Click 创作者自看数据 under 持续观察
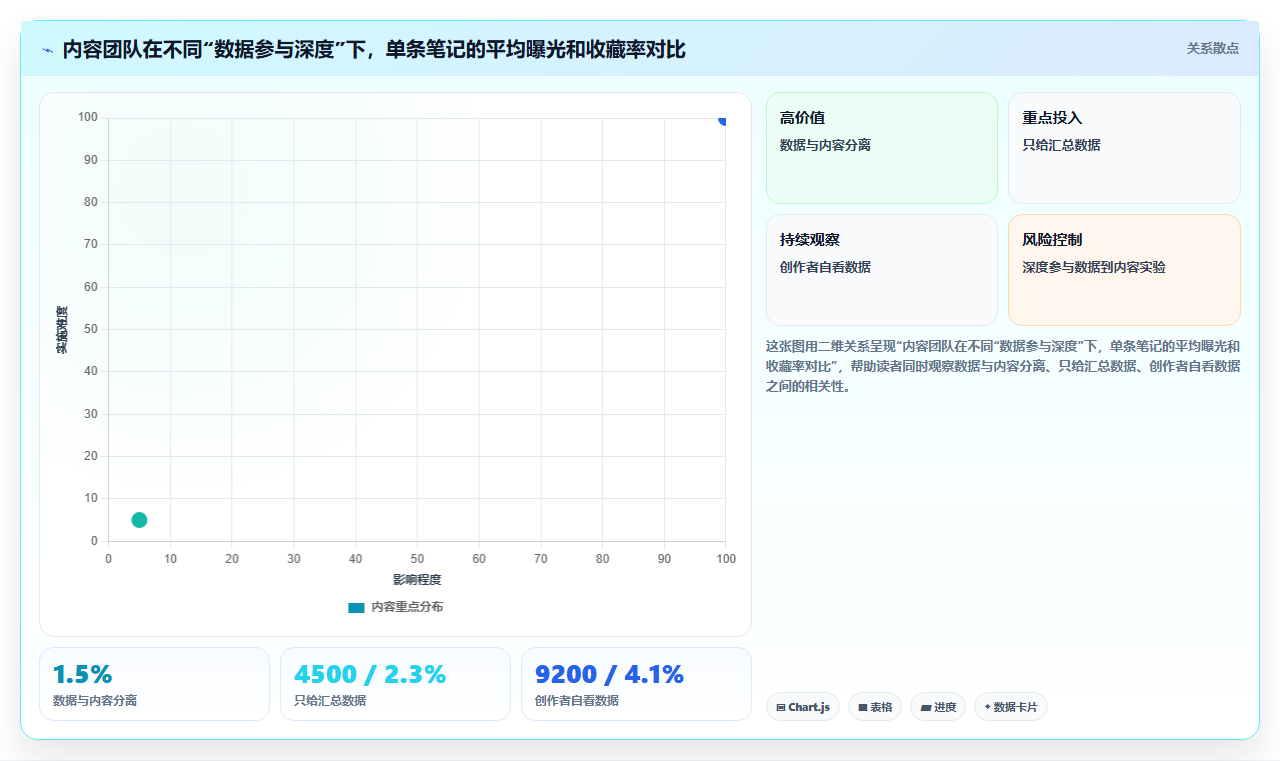The width and height of the screenshot is (1280, 761). (x=825, y=267)
